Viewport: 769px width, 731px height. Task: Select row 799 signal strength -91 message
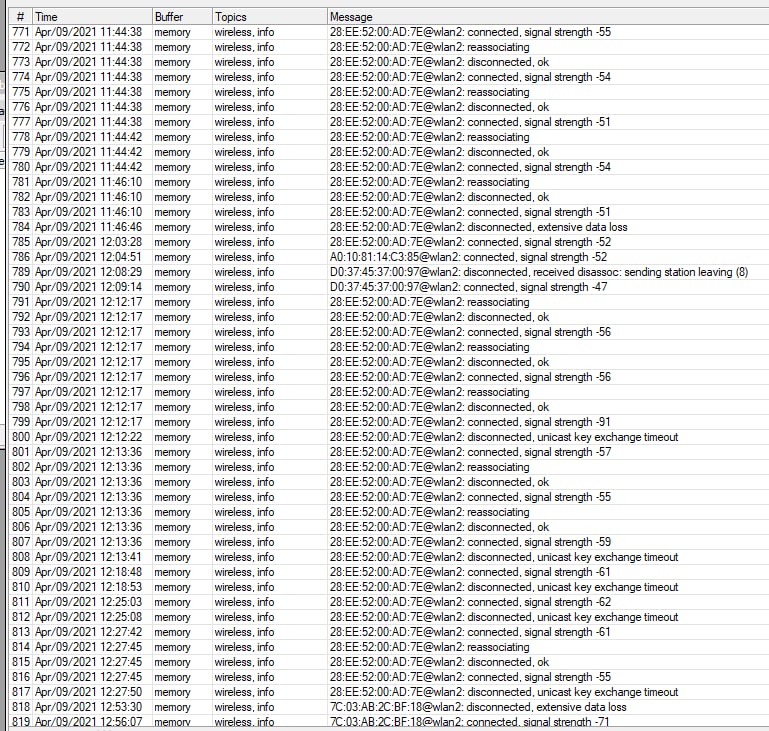[x=470, y=422]
